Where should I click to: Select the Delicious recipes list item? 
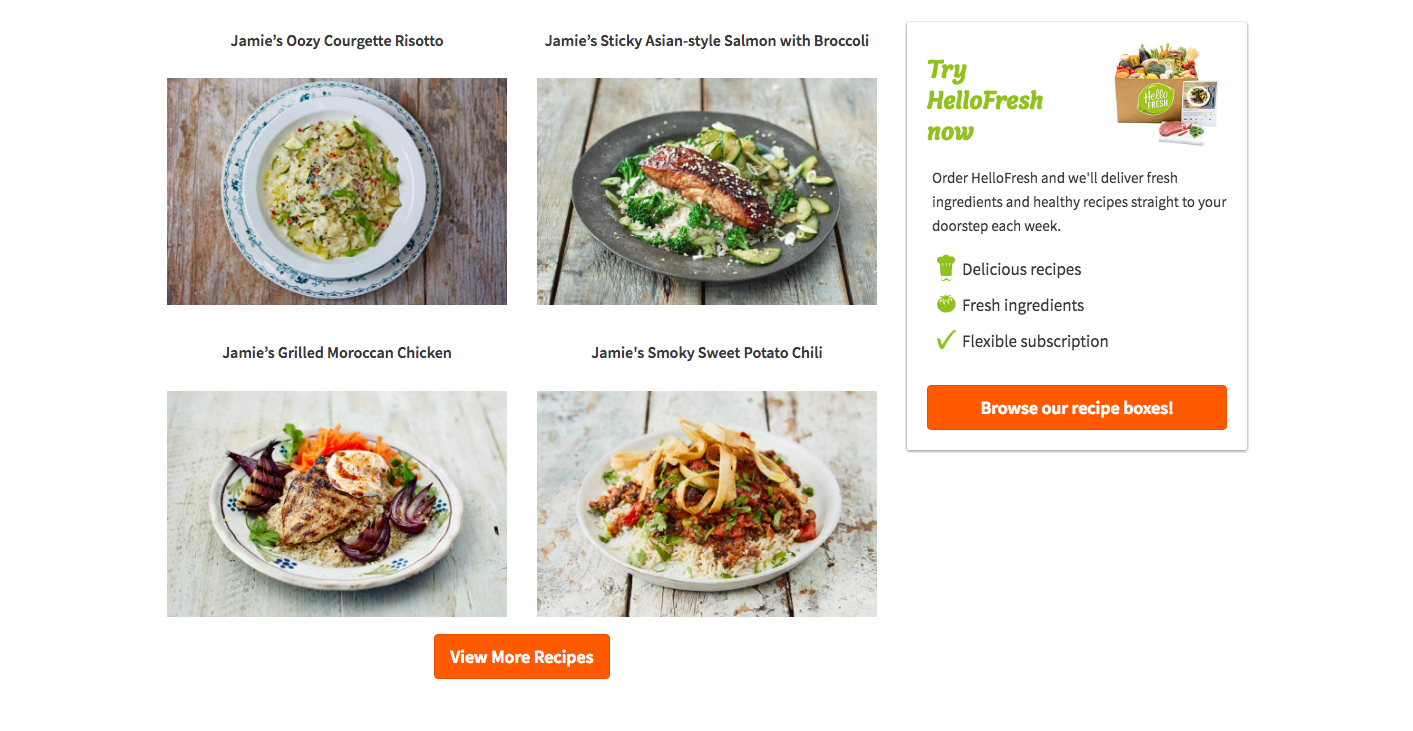pyautogui.click(x=1021, y=268)
